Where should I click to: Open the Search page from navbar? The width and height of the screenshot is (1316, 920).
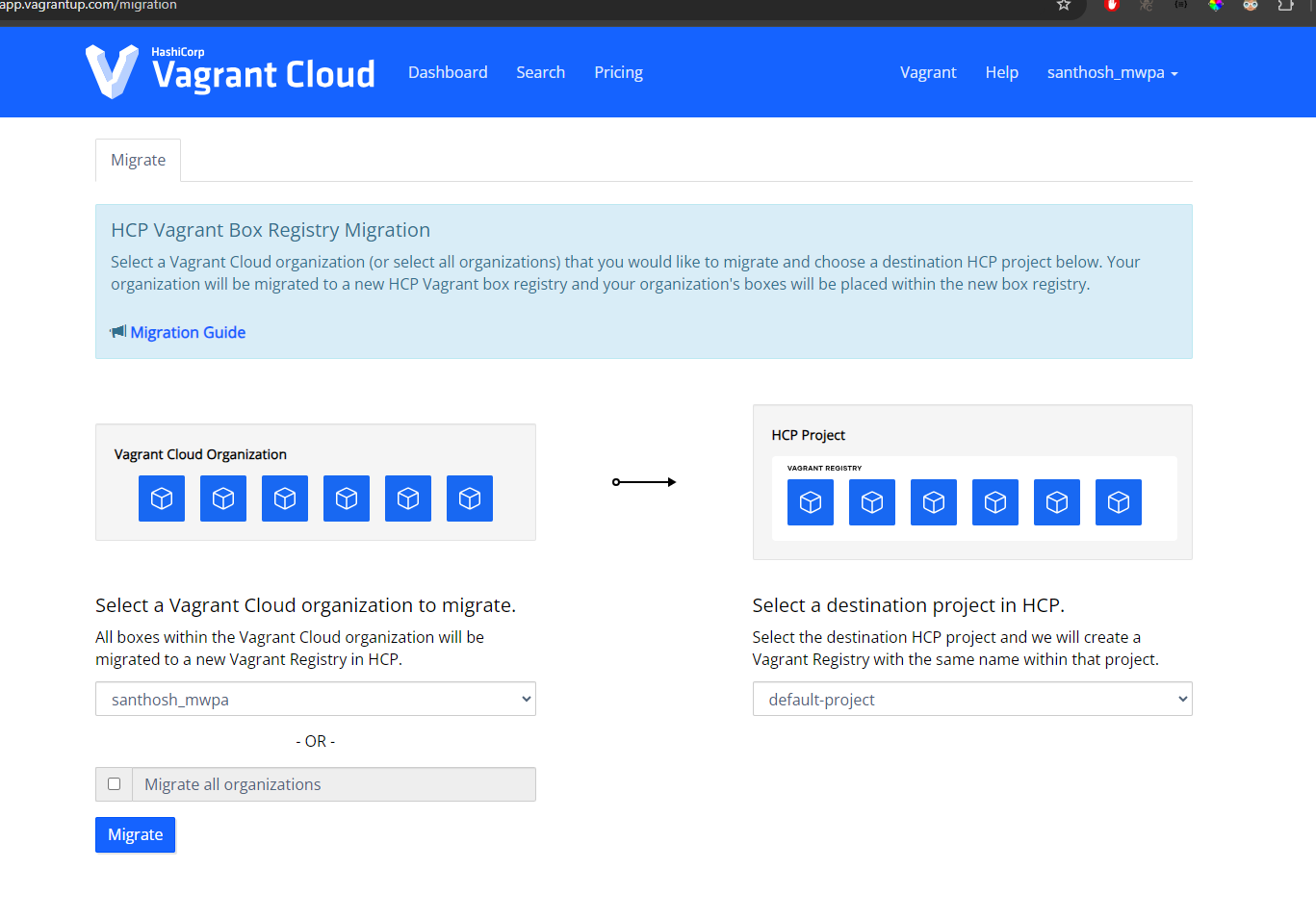(x=540, y=73)
